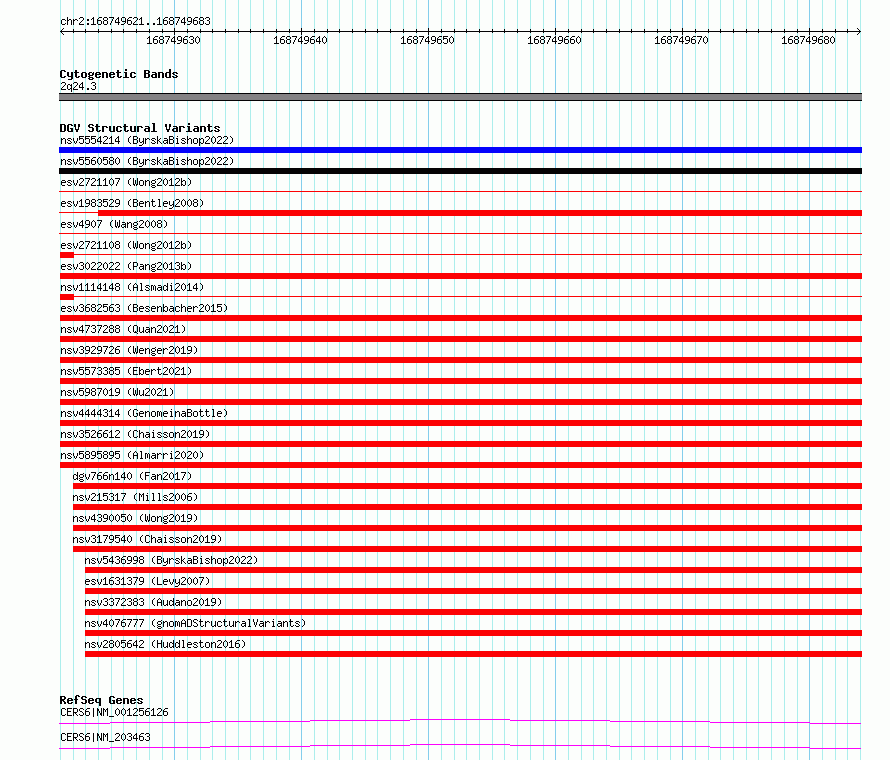Click the red bar under nsv2805642
This screenshot has height=760, width=890.
click(x=473, y=654)
